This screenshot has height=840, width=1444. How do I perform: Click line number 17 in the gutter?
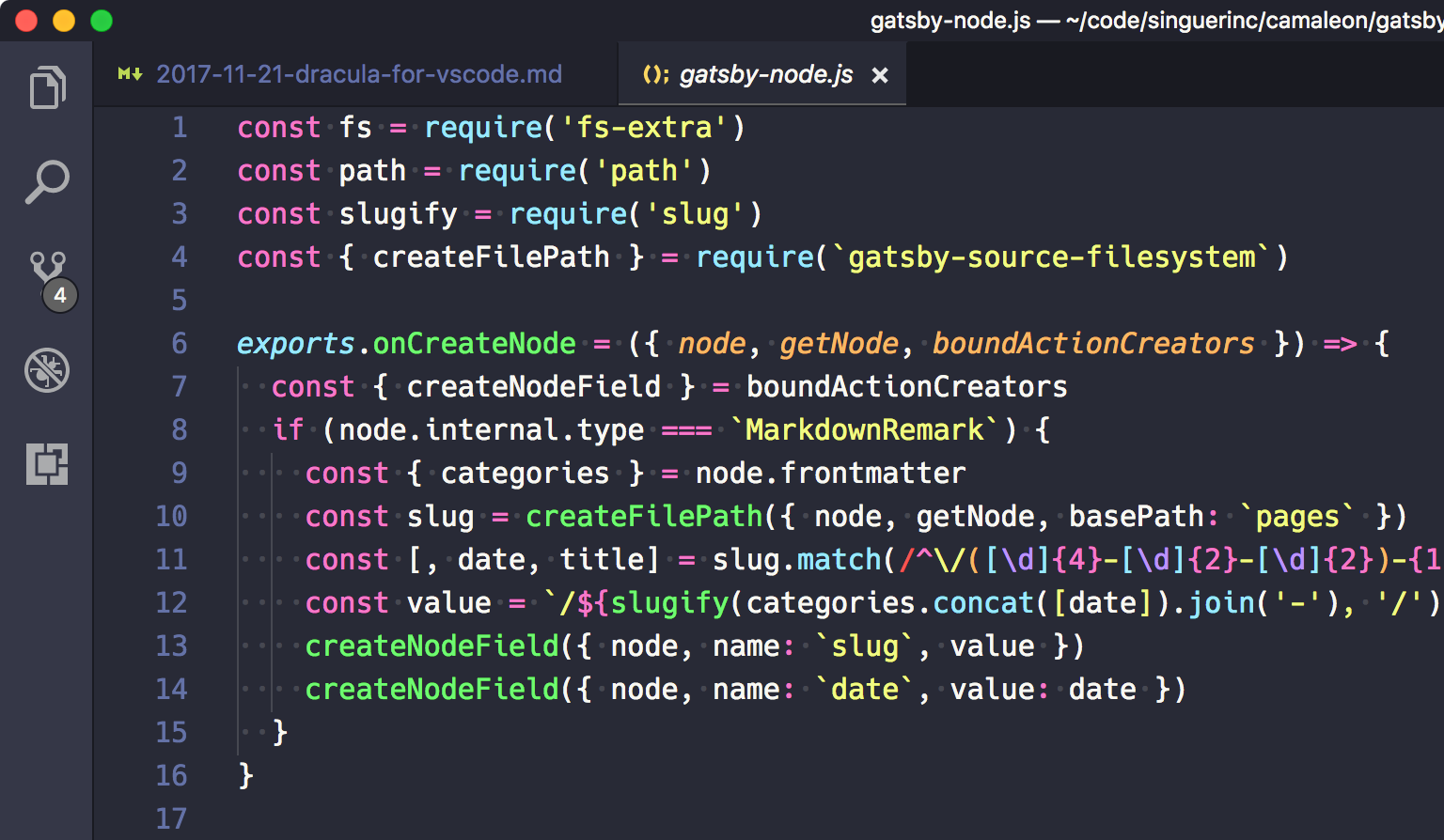tap(171, 818)
